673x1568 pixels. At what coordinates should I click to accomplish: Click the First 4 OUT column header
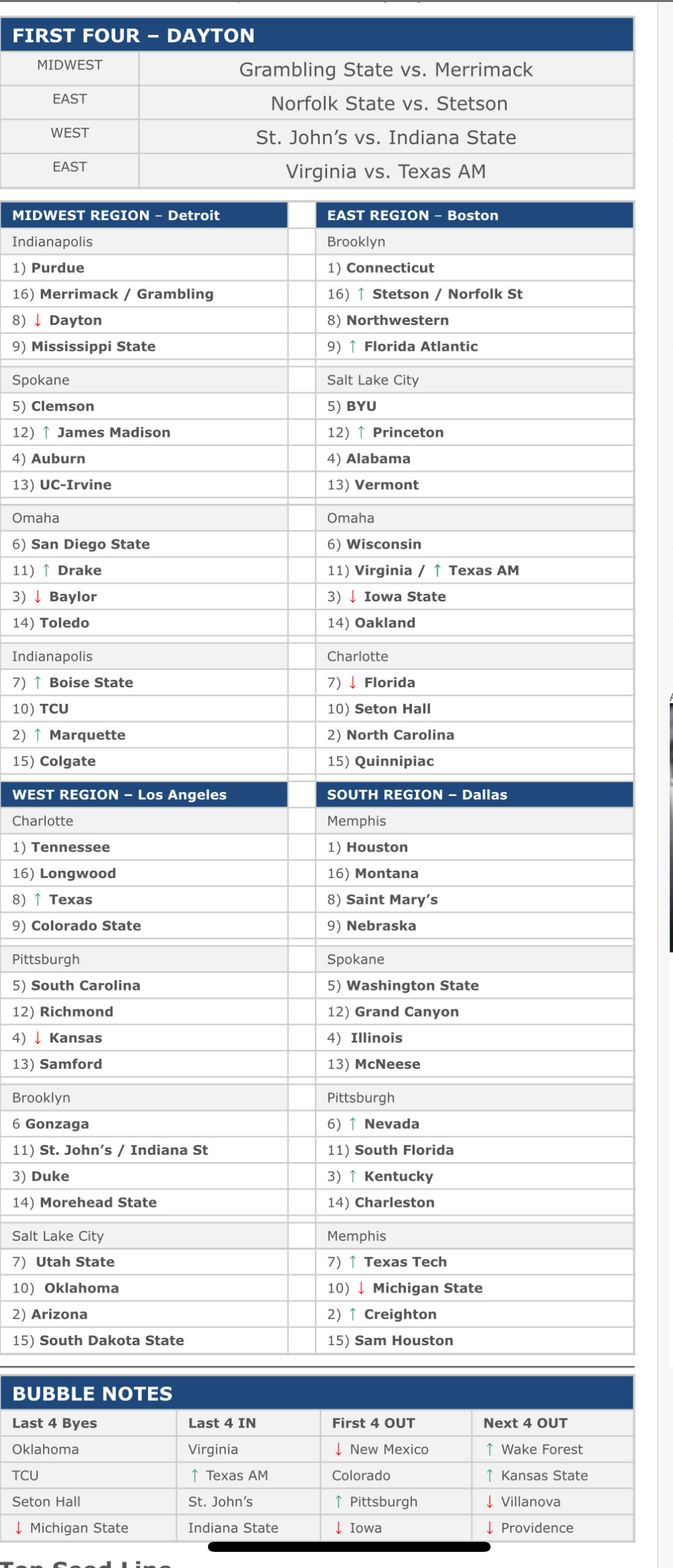click(x=374, y=1423)
